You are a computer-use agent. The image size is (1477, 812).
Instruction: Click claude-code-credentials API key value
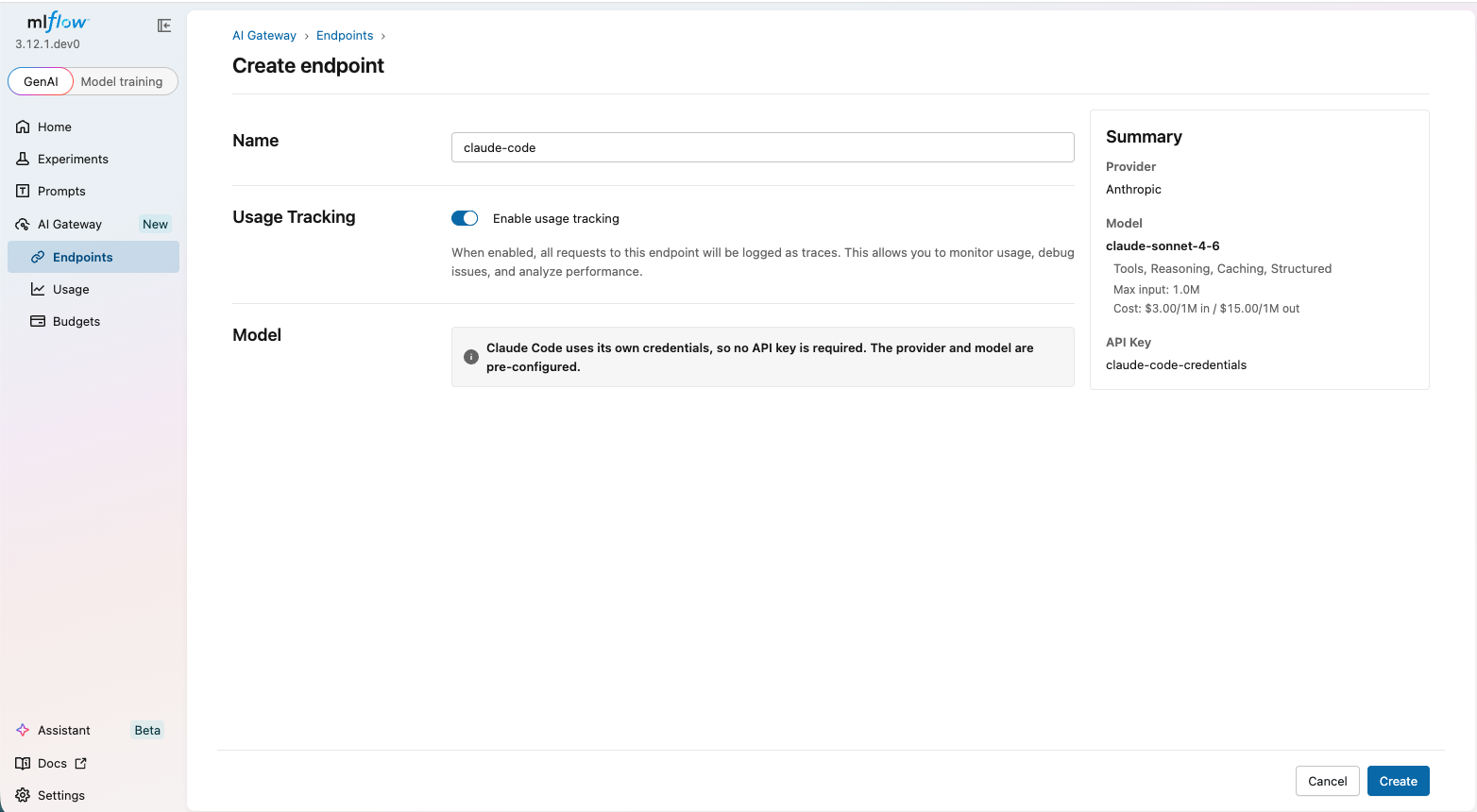pyautogui.click(x=1176, y=364)
